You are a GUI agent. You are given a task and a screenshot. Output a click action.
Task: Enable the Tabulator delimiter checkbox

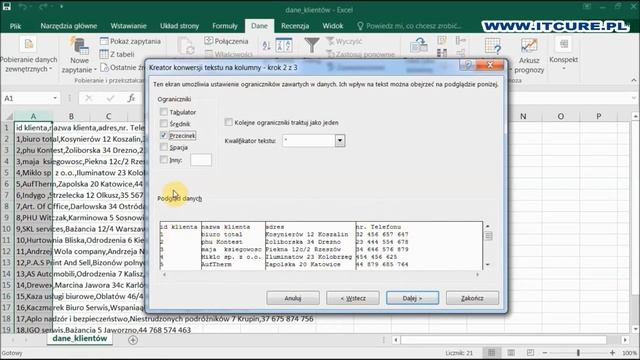[164, 112]
